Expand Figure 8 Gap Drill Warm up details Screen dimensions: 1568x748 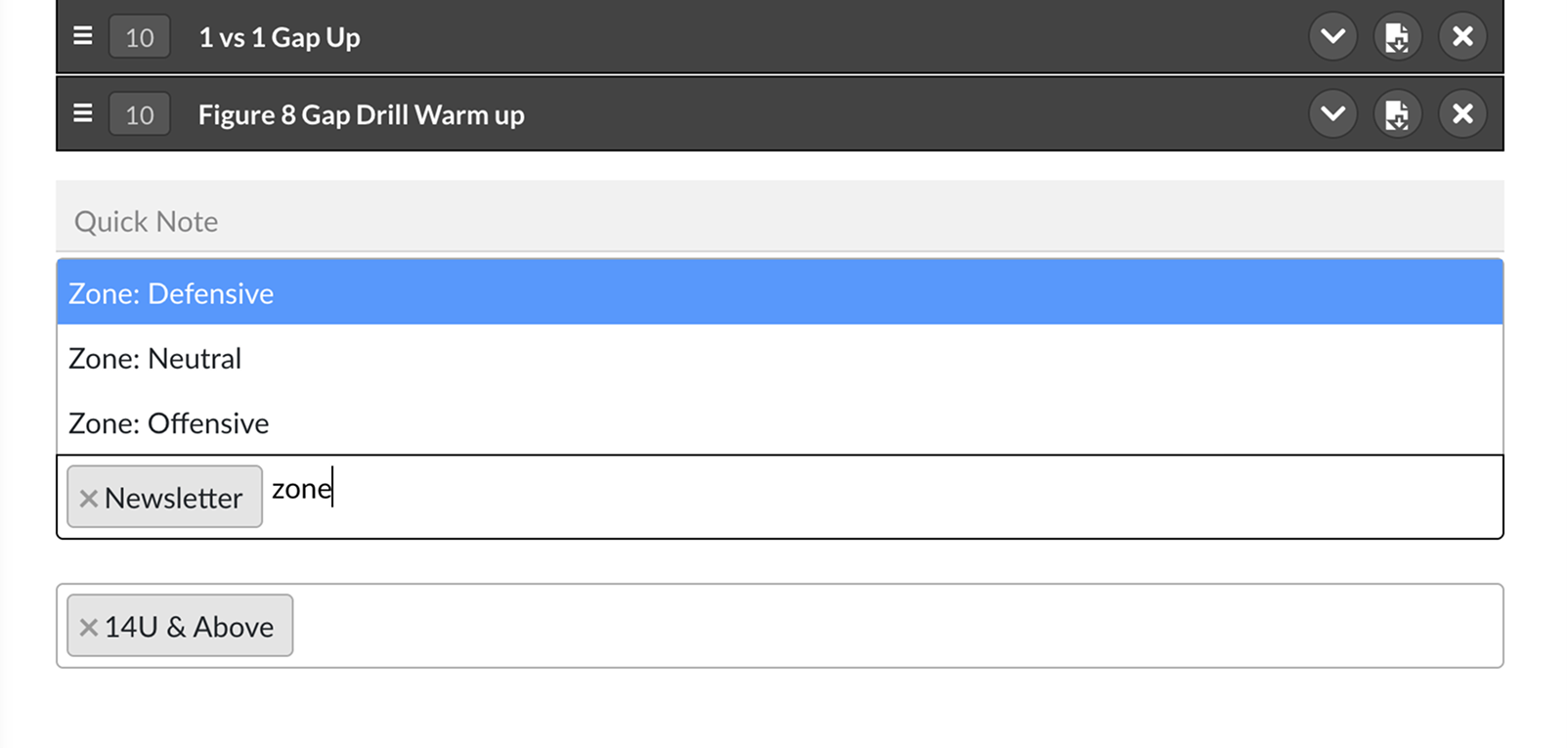coord(1332,114)
